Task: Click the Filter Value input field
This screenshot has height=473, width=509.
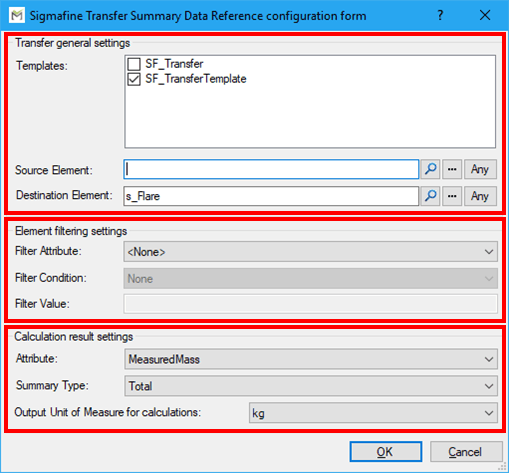Action: pyautogui.click(x=311, y=304)
